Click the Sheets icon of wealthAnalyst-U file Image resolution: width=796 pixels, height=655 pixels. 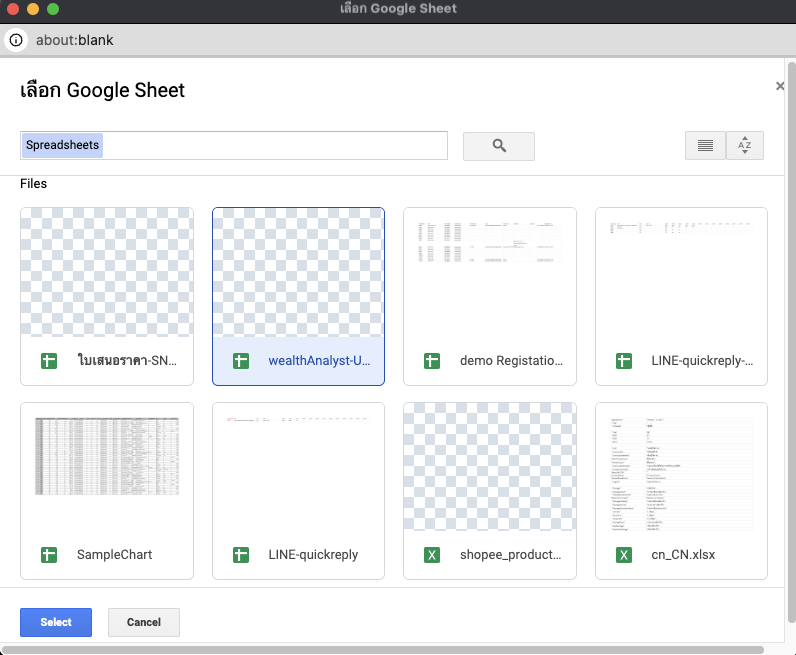tap(241, 361)
